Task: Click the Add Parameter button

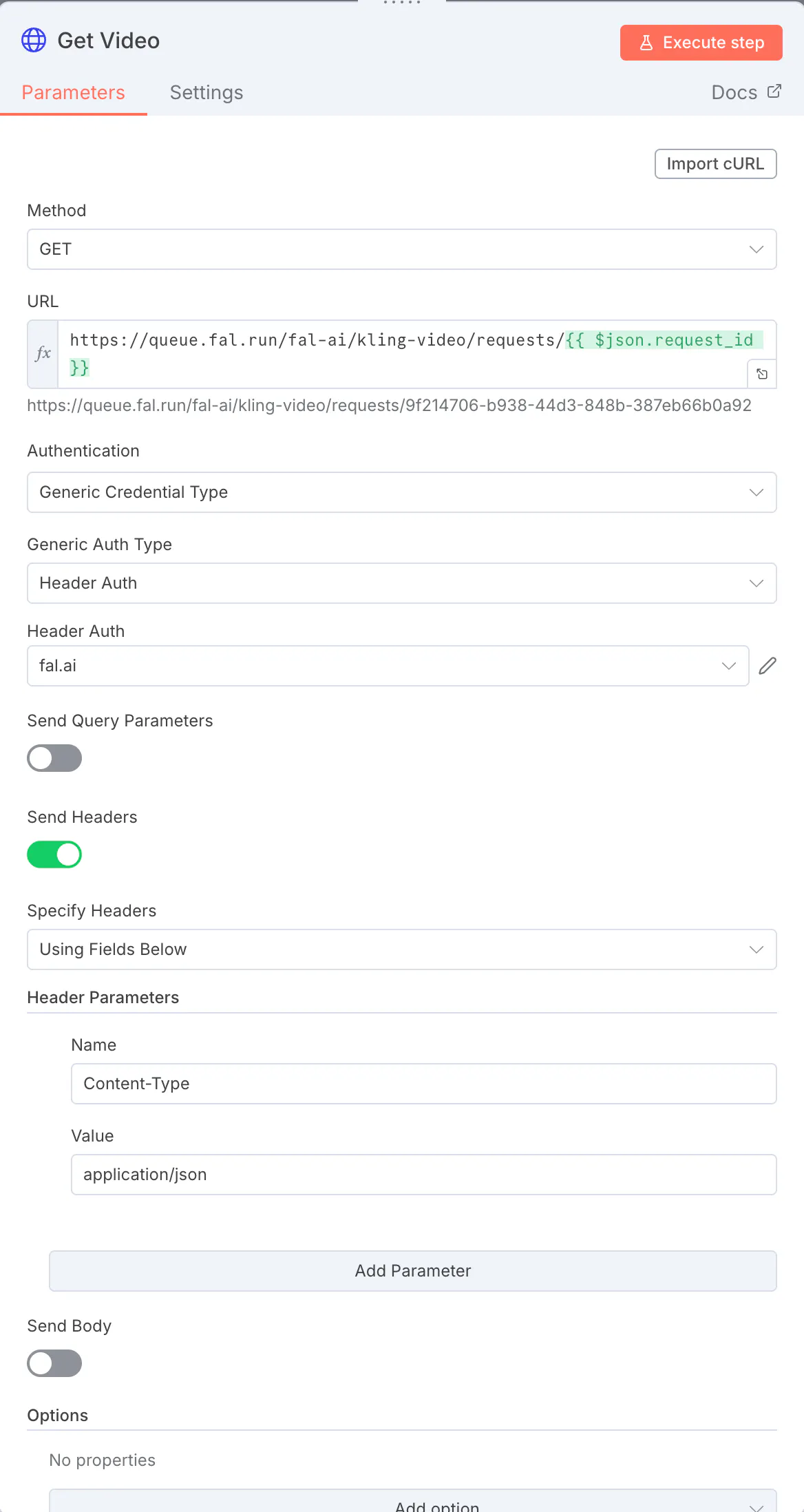Action: click(412, 1271)
